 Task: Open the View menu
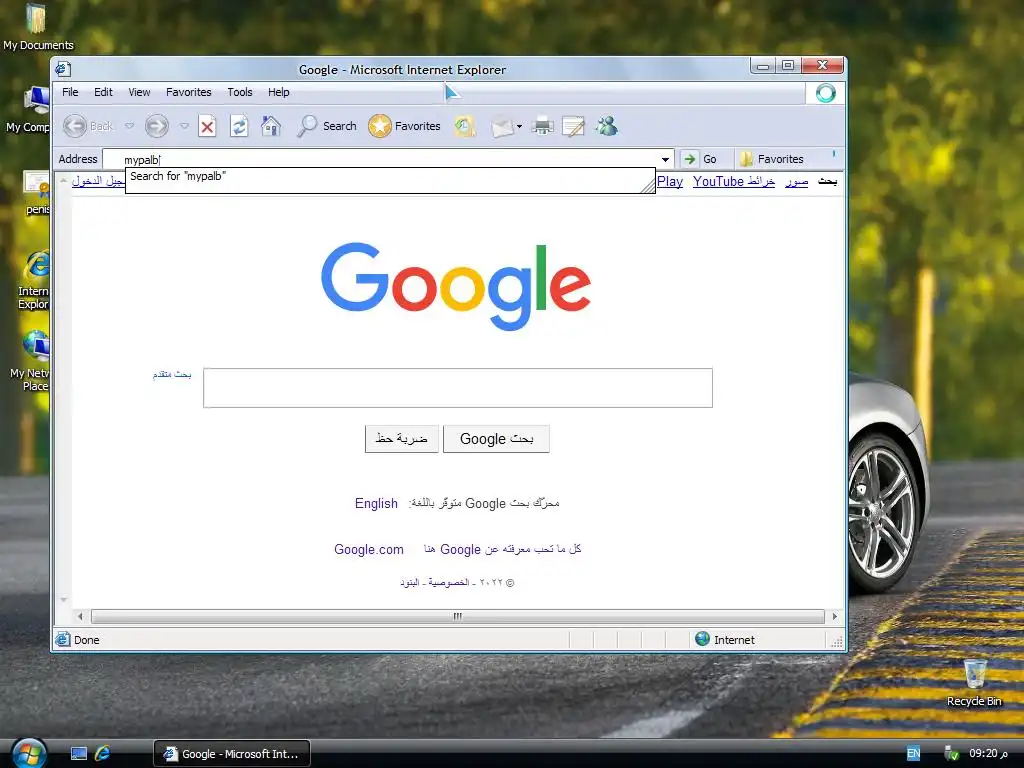[139, 92]
